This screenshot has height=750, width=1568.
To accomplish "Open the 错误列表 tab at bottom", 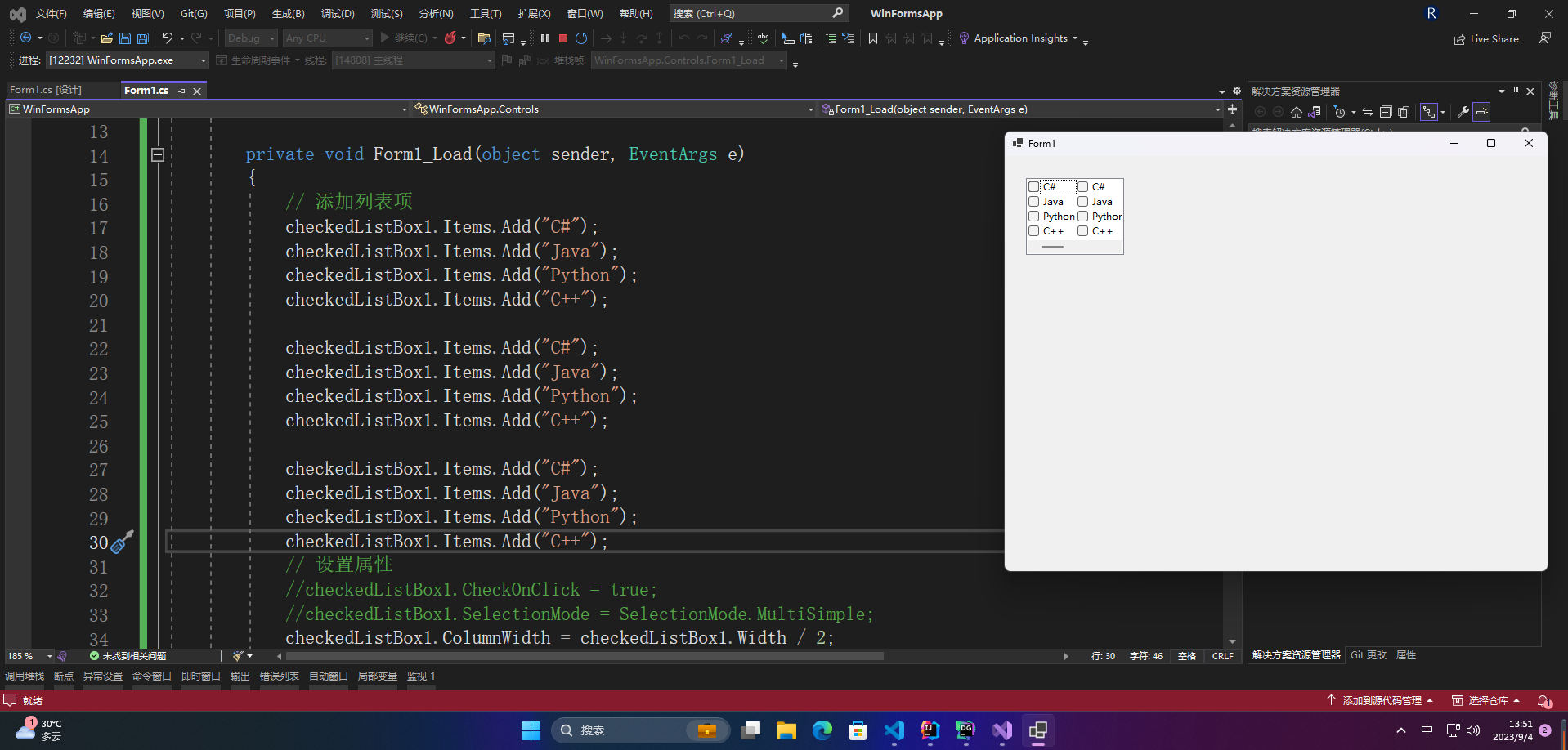I will click(x=280, y=676).
